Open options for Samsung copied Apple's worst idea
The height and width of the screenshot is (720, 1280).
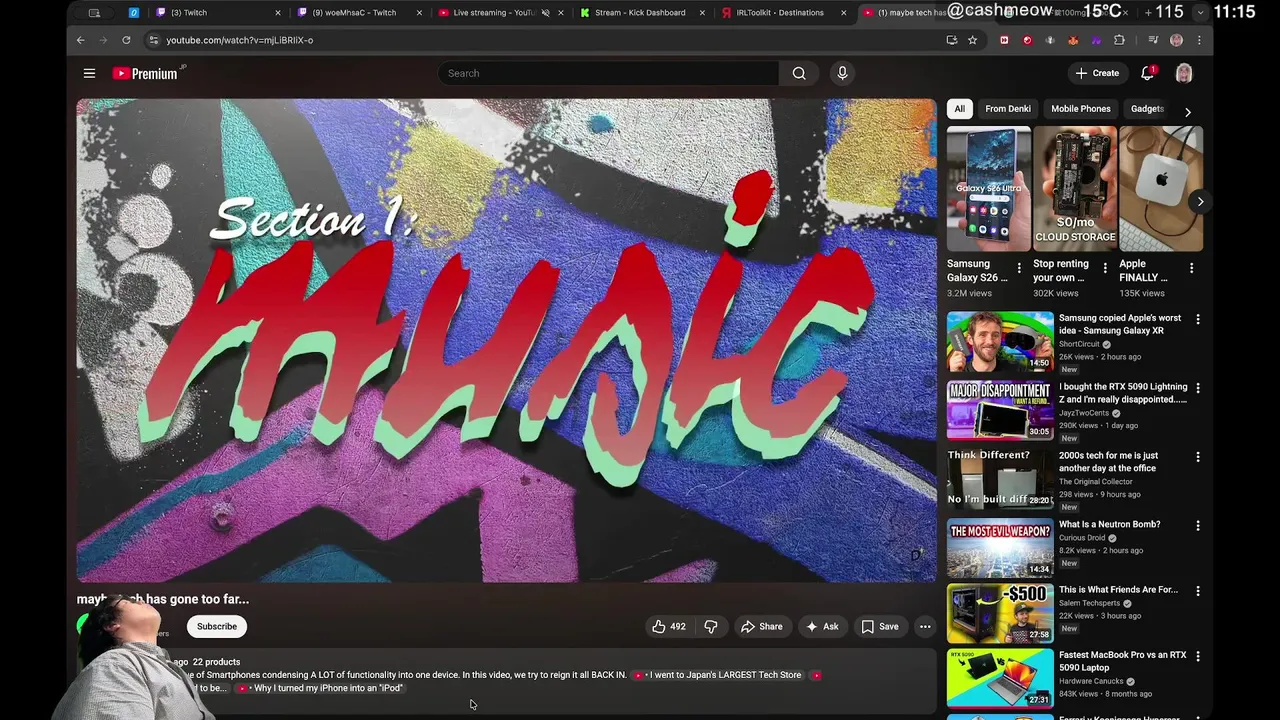[x=1198, y=319]
